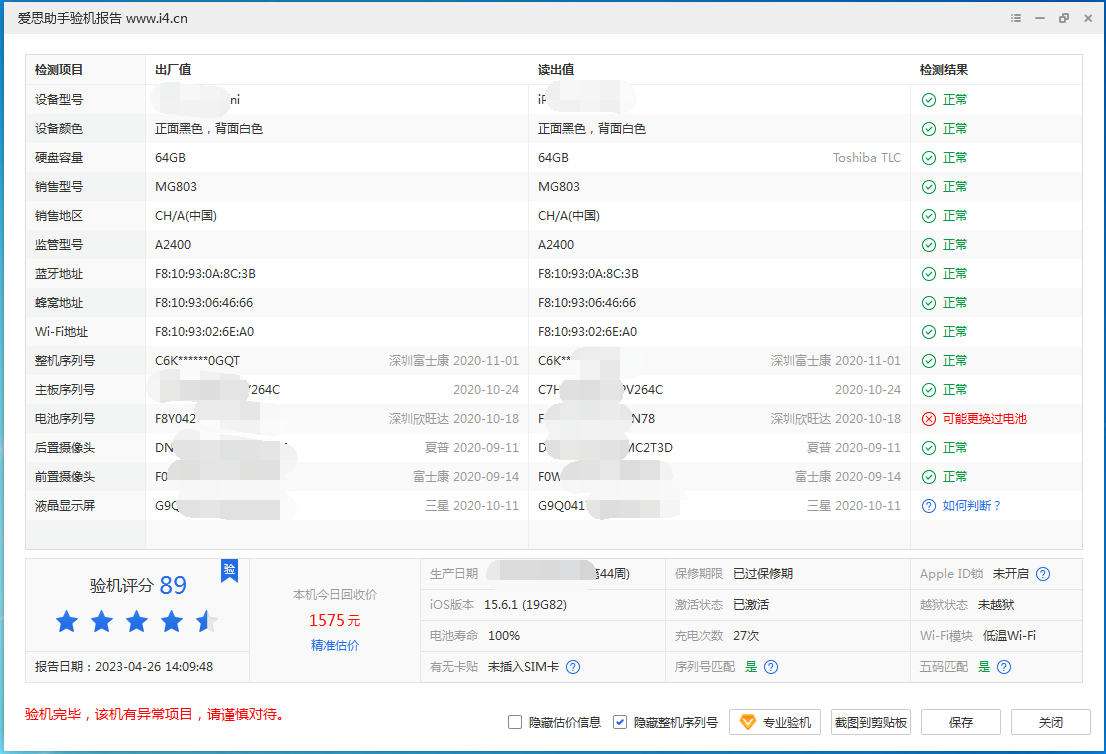This screenshot has width=1106, height=754.
Task: Click the question icon in 液晶显示屏 row
Action: (x=929, y=506)
